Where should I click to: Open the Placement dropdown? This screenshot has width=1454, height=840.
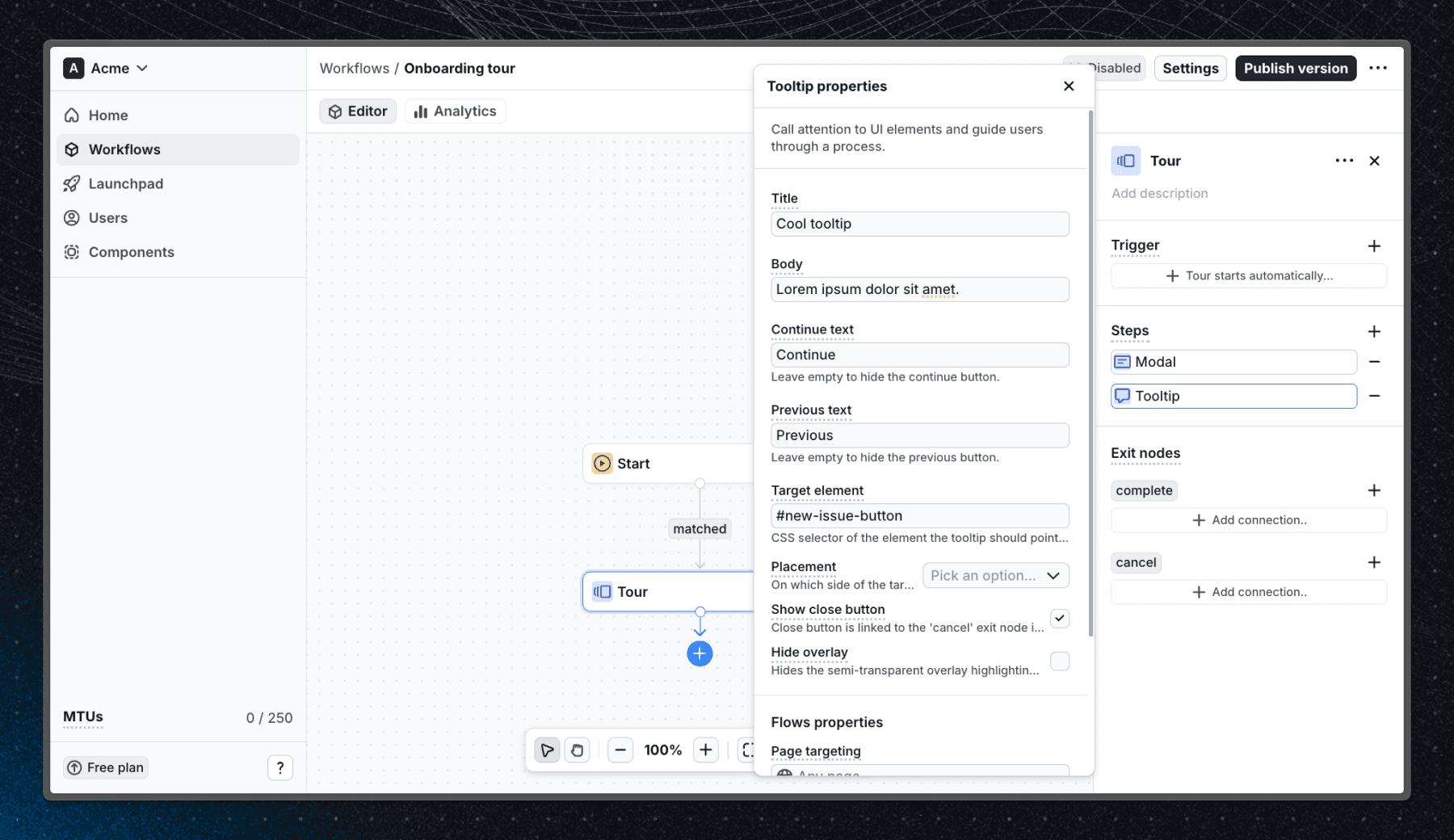[995, 575]
